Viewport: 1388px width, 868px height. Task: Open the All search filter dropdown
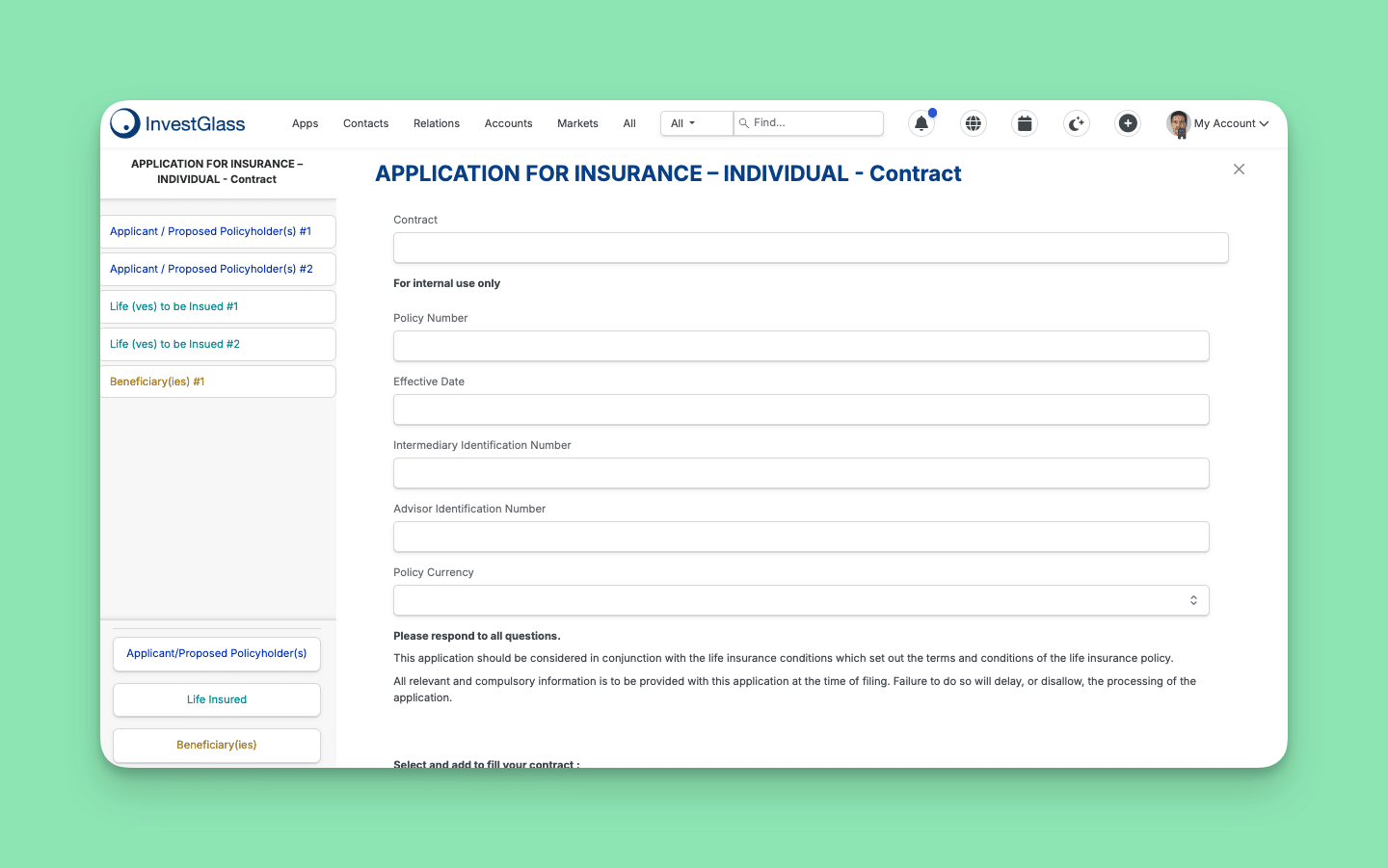click(x=696, y=123)
